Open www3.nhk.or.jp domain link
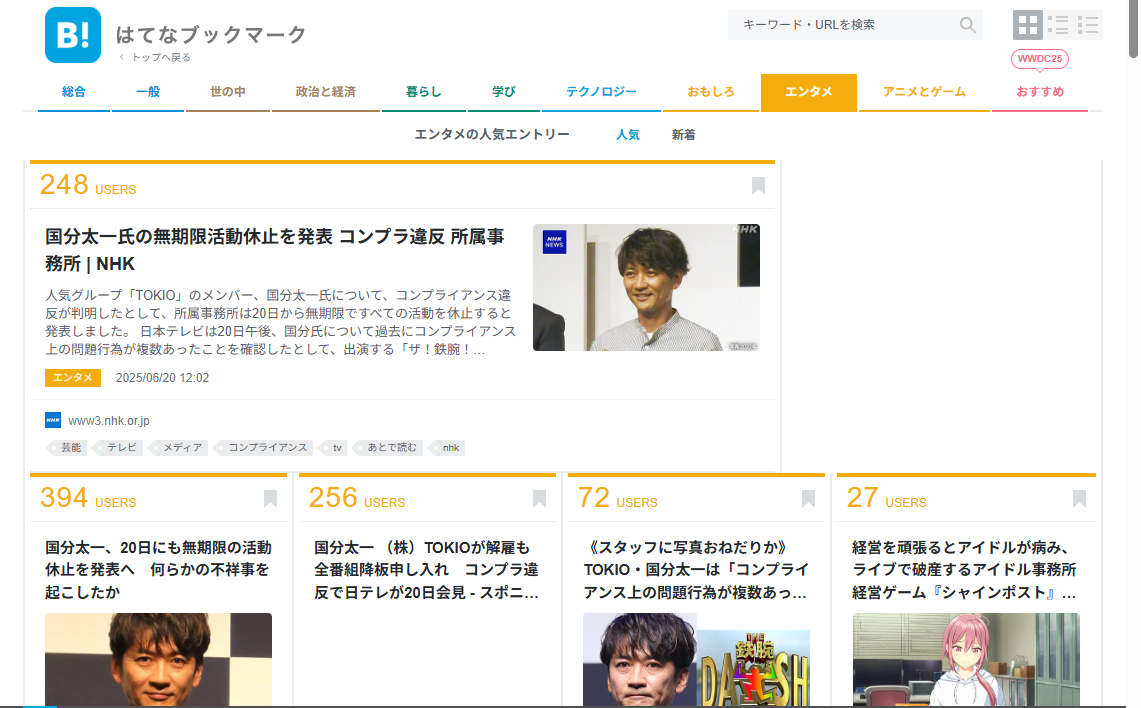Screen dimensions: 1141x708 coord(108,421)
